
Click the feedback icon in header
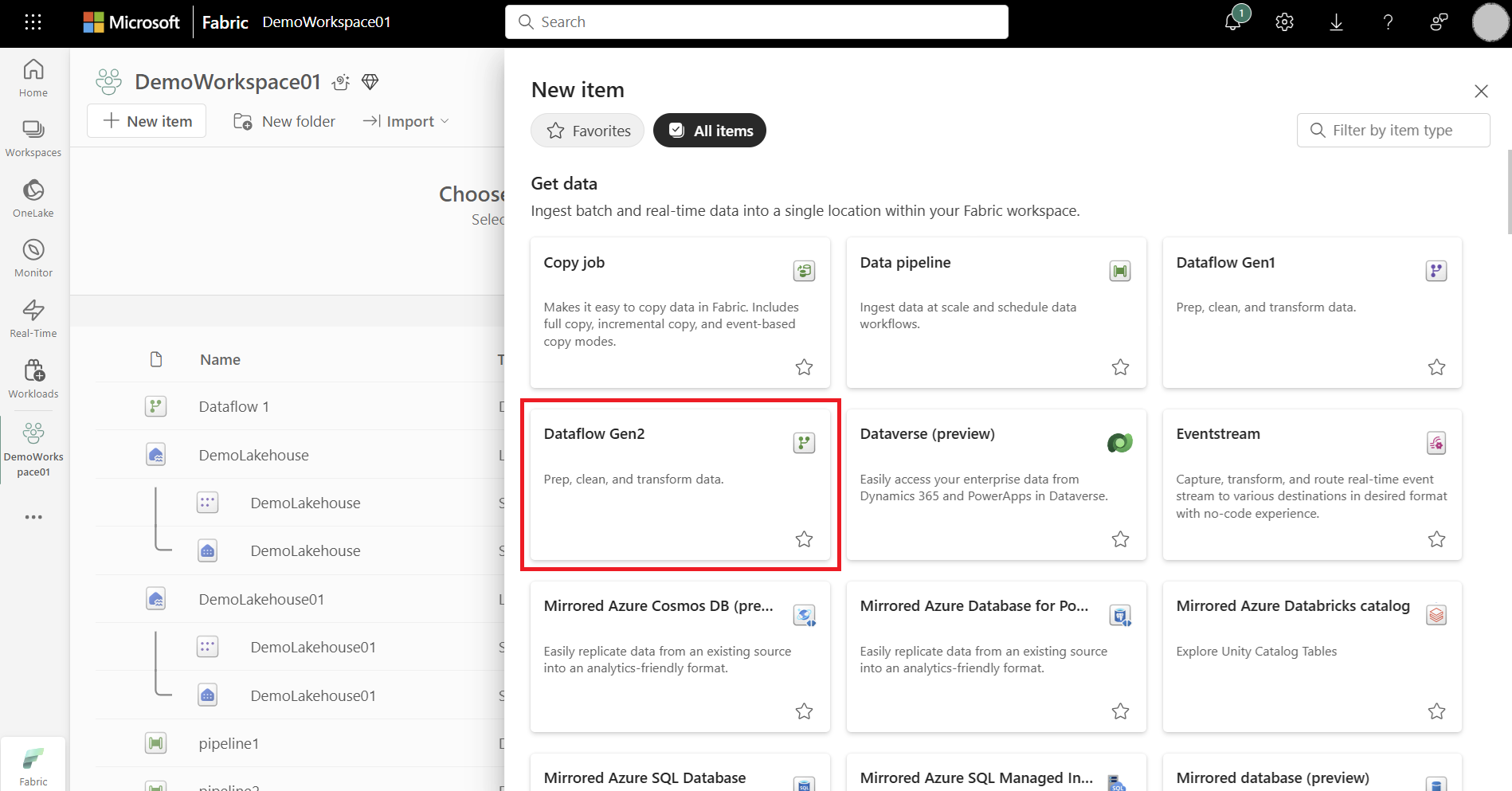coord(1439,22)
